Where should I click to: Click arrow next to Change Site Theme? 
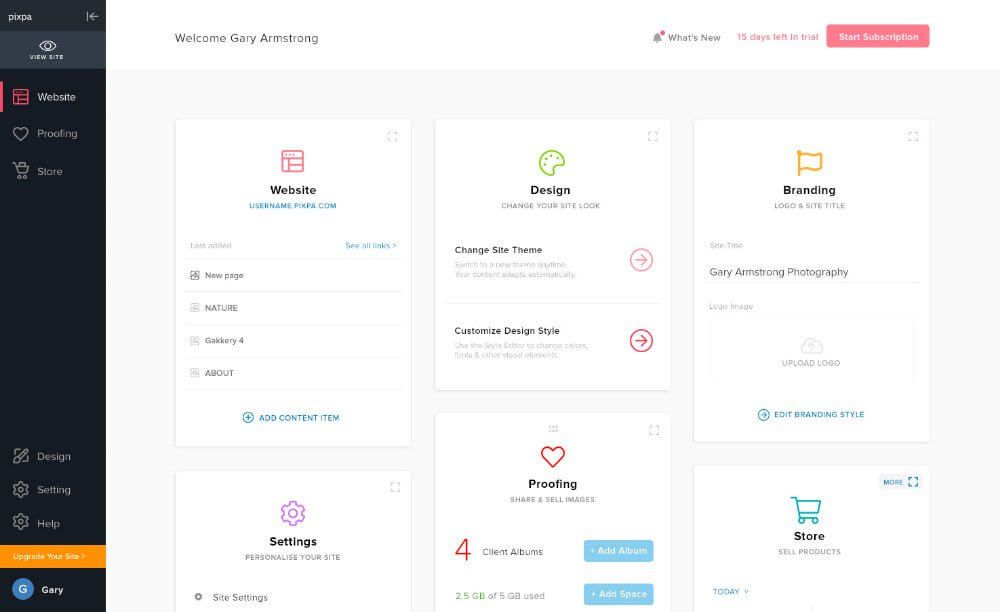tap(641, 260)
